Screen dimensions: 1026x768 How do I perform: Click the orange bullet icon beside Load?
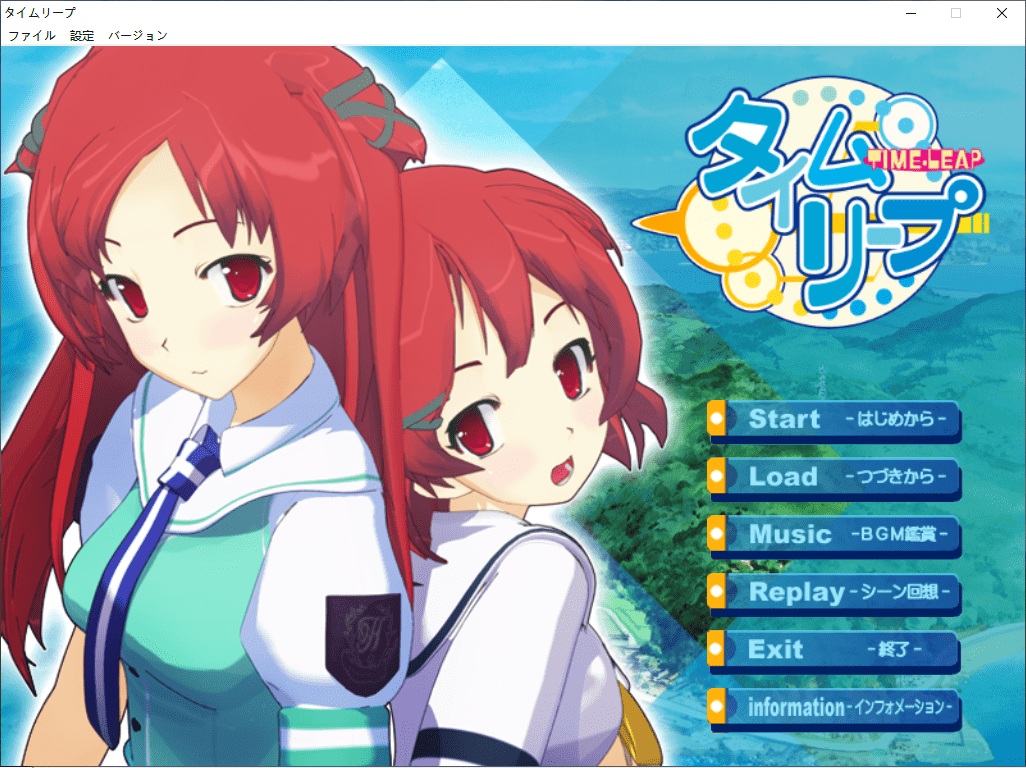click(x=717, y=477)
